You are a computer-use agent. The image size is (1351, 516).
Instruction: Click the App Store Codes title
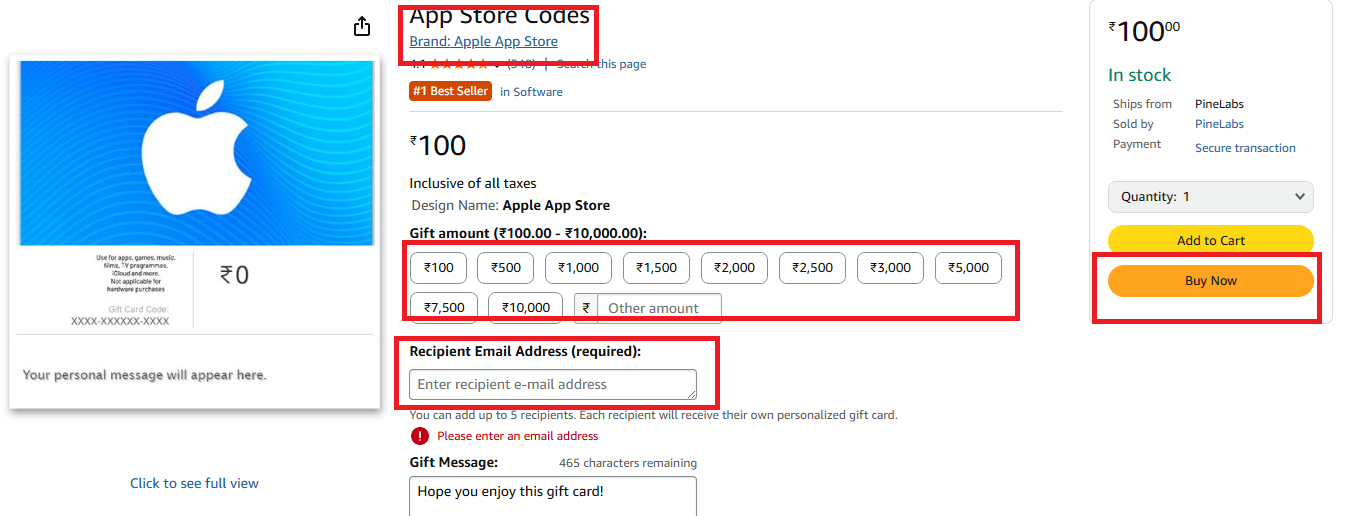click(x=499, y=16)
